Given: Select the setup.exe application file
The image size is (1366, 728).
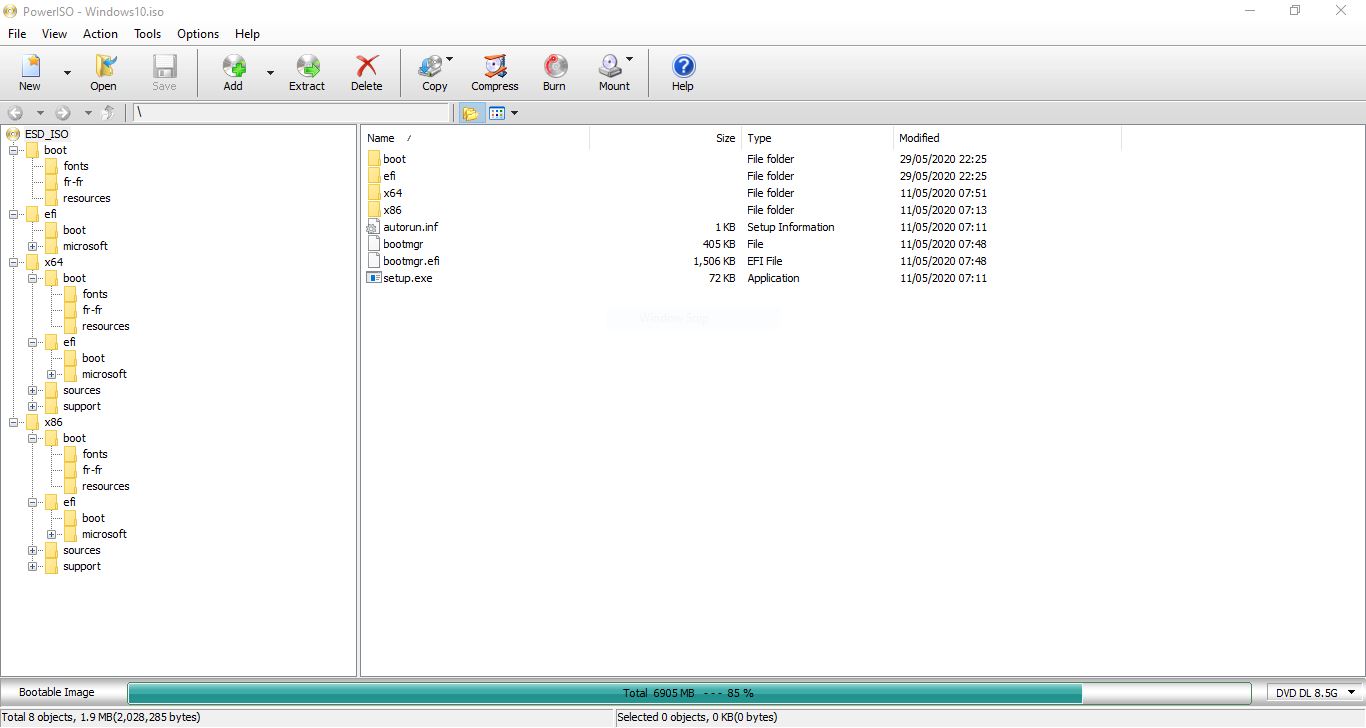Looking at the screenshot, I should [x=407, y=278].
